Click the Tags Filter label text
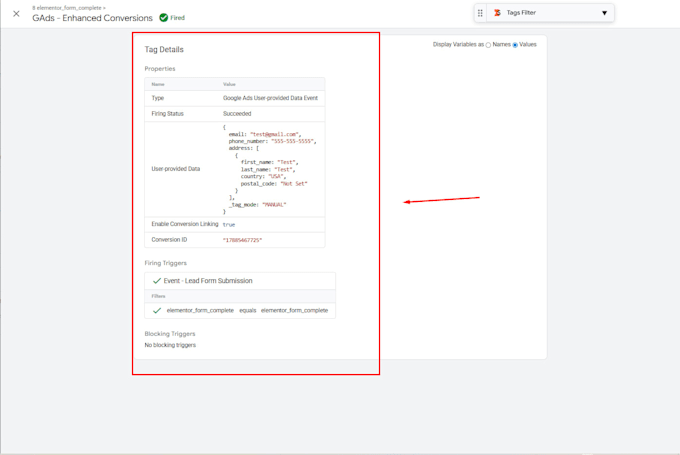 click(521, 13)
